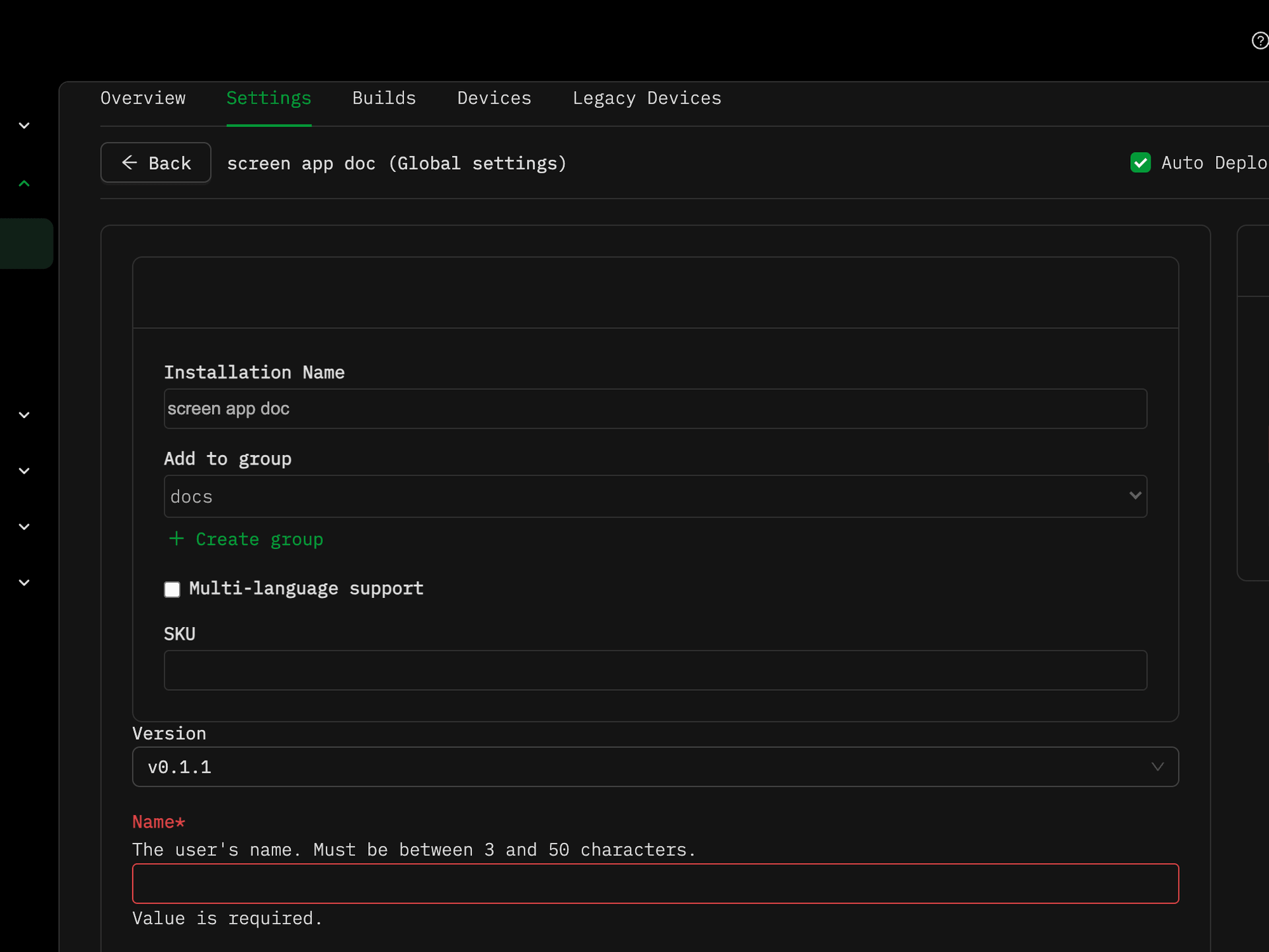Click the plus icon beside Create group
Viewport: 1269px width, 952px height.
tap(176, 539)
